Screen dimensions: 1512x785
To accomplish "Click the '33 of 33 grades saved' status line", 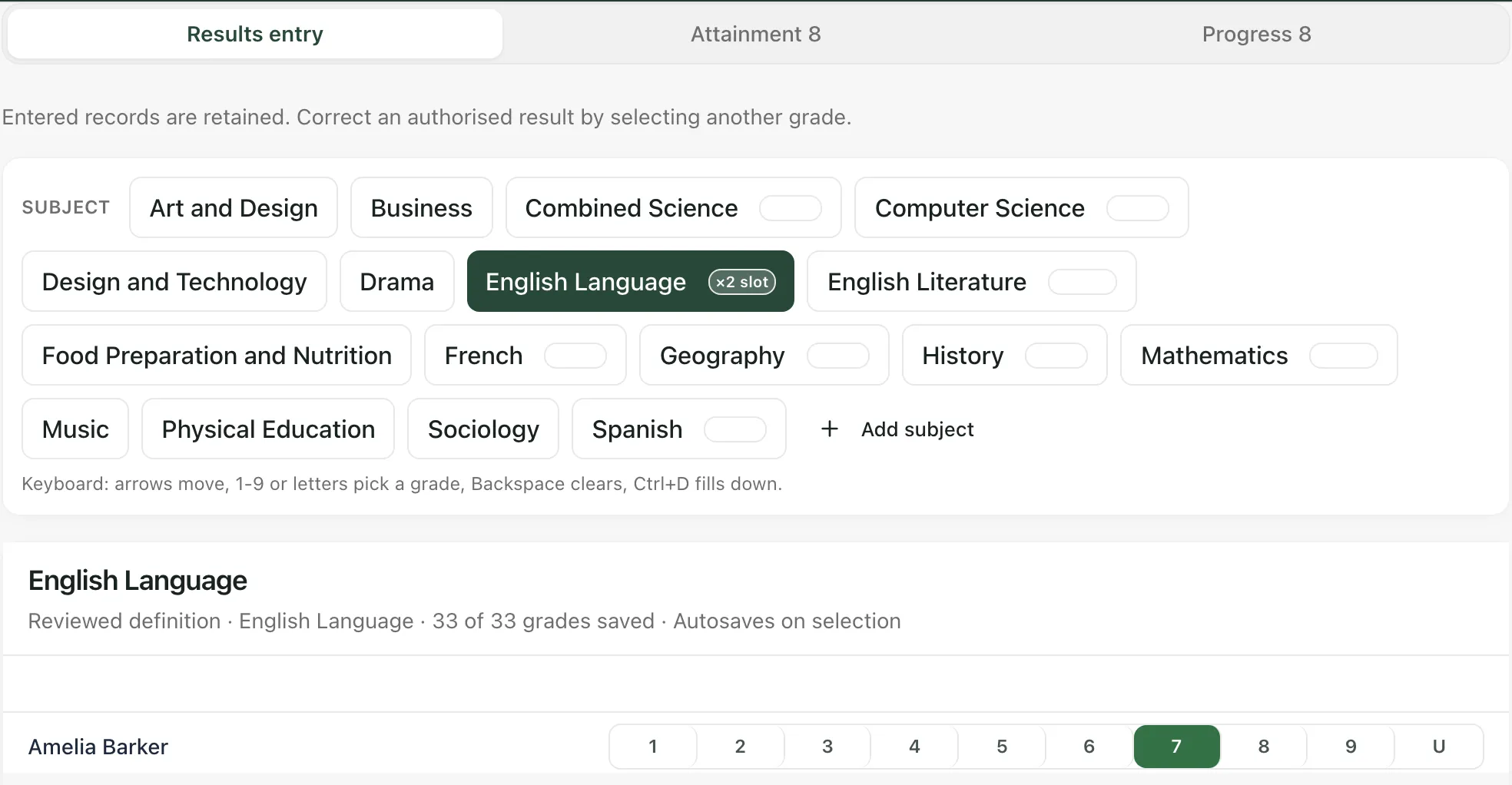I will coord(464,621).
